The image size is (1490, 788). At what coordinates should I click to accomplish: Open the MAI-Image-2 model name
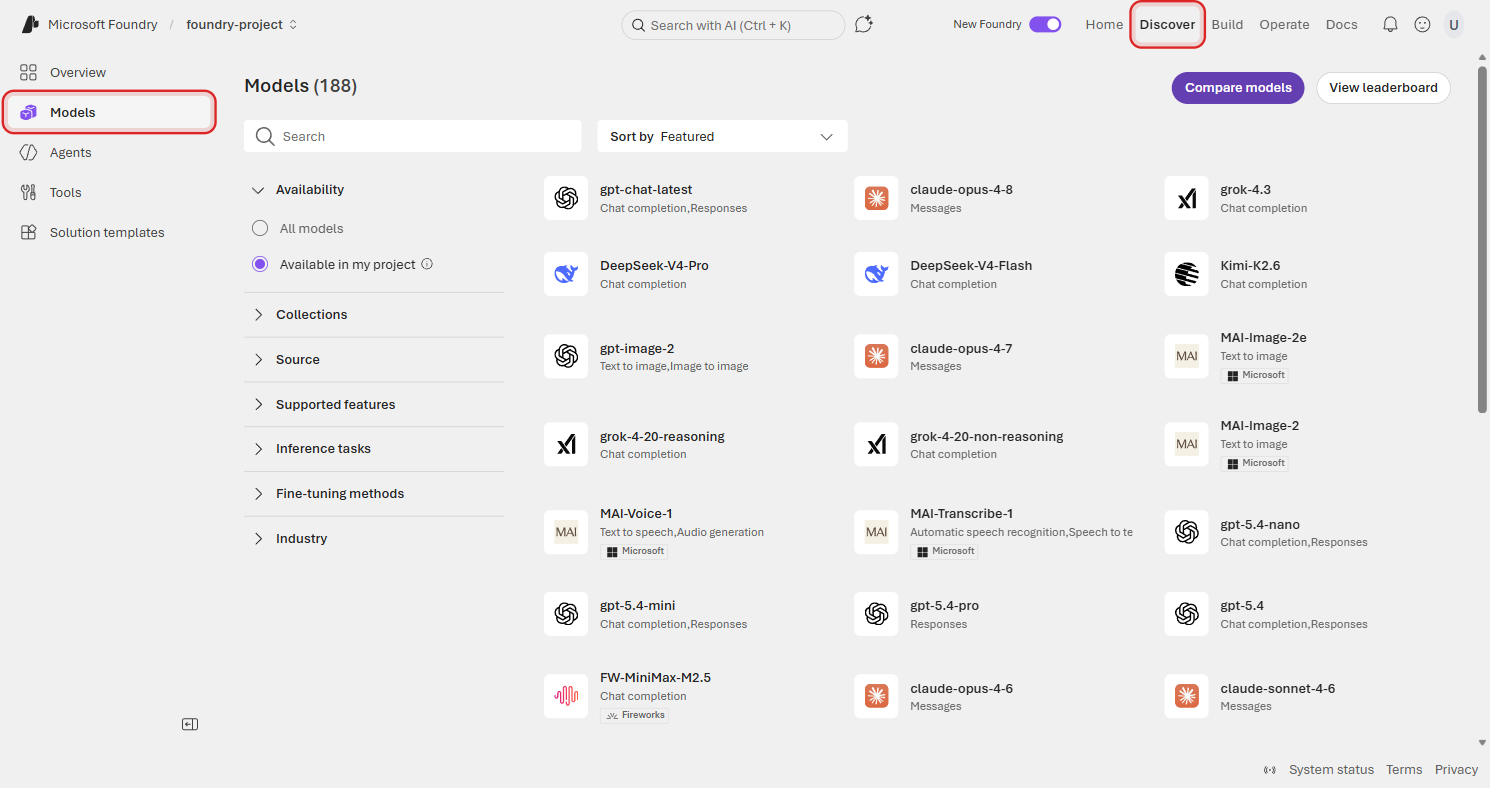[1260, 425]
